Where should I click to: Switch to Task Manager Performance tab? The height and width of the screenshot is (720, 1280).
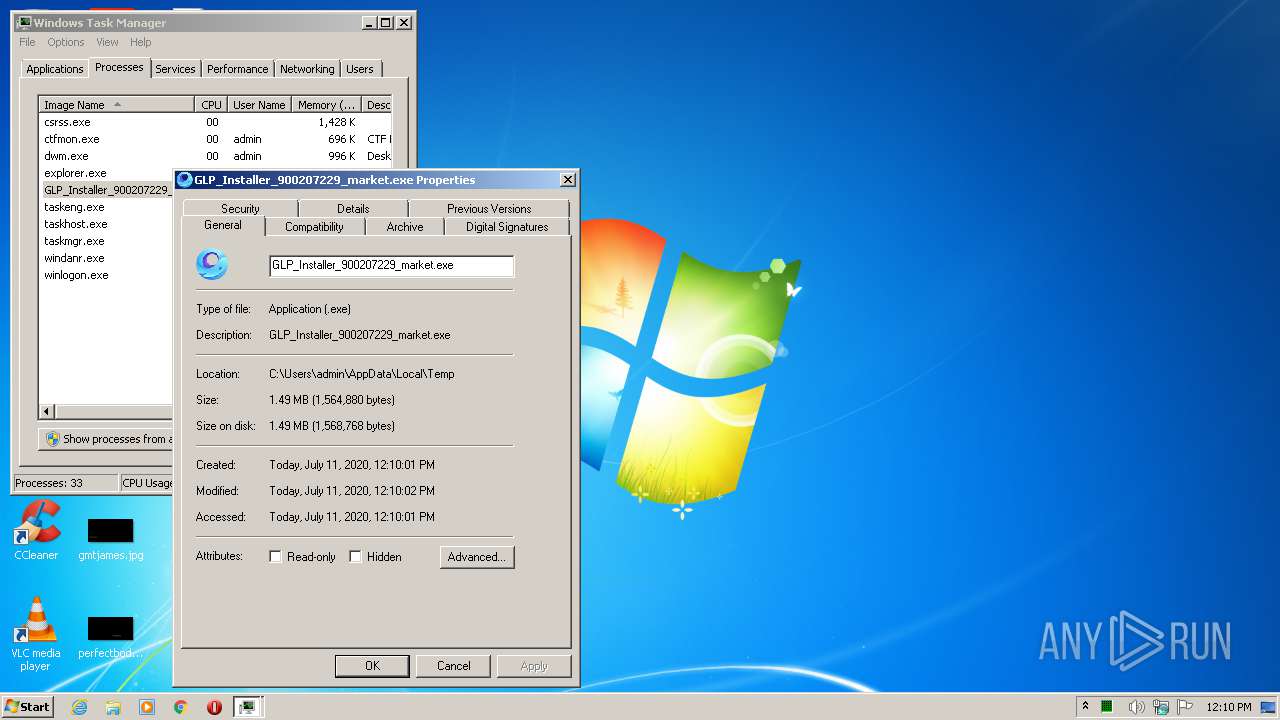tap(237, 69)
